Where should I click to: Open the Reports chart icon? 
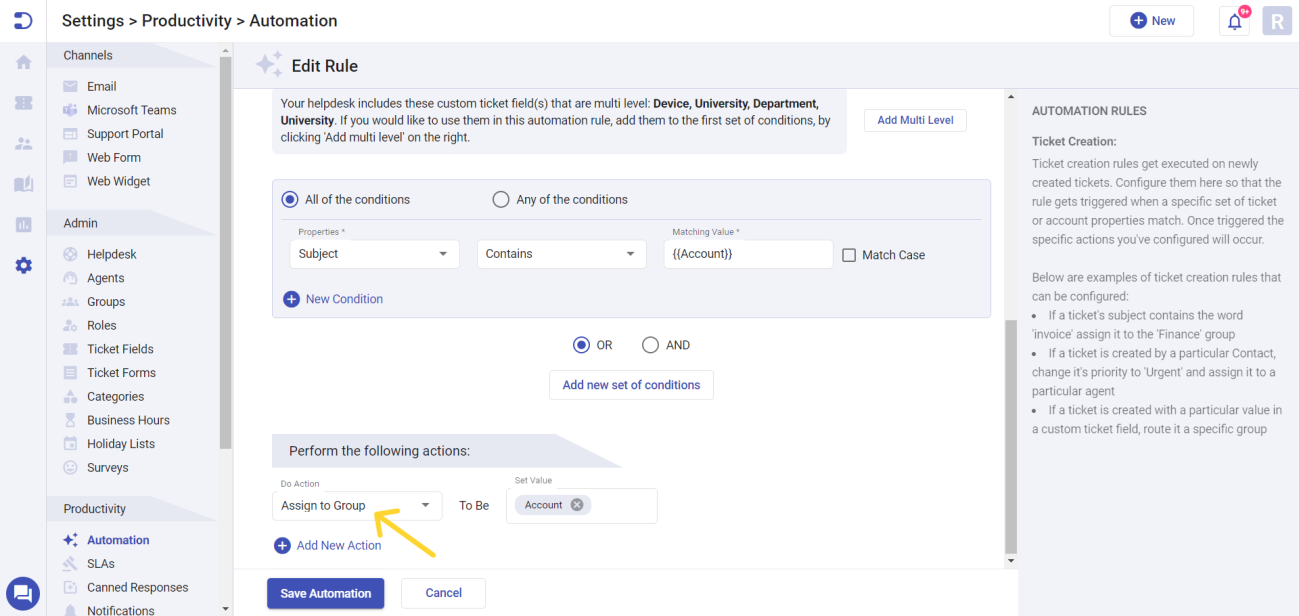tap(22, 224)
